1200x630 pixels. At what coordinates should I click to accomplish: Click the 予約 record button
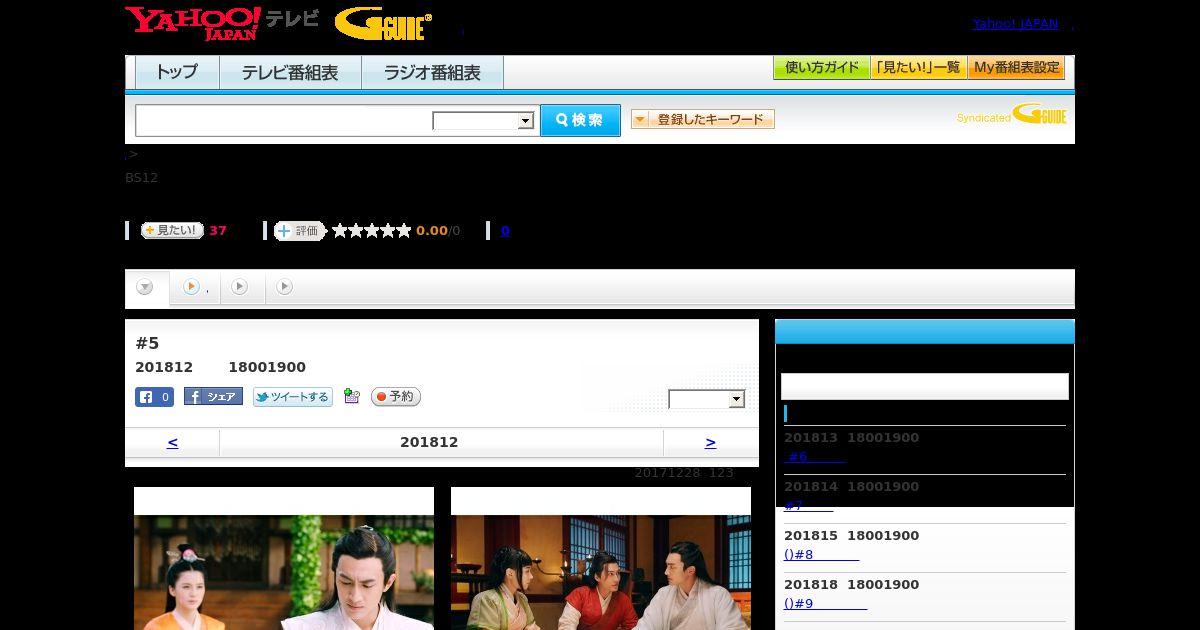pyautogui.click(x=396, y=397)
